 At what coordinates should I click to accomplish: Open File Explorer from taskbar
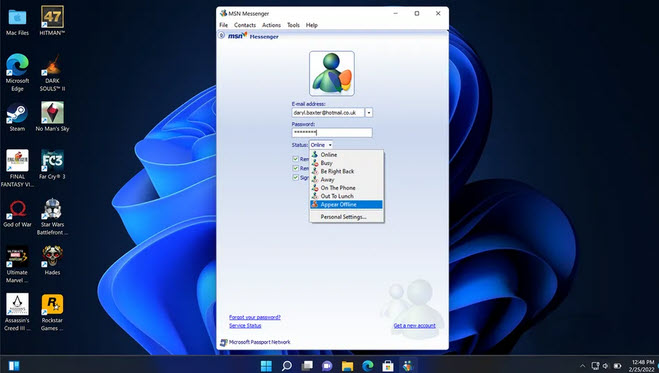(347, 366)
